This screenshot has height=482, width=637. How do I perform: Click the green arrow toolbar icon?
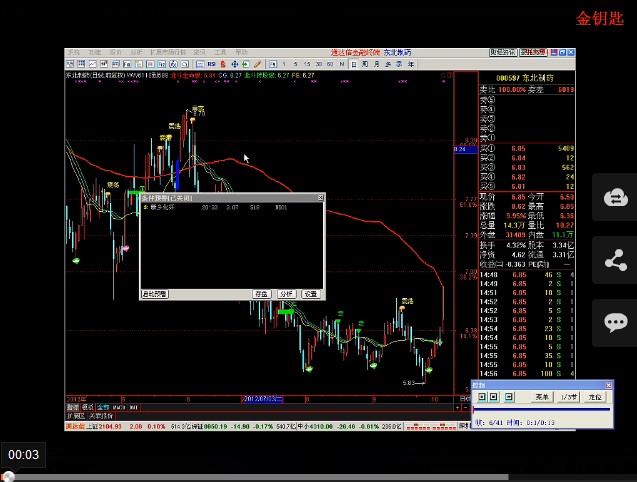click(x=246, y=64)
